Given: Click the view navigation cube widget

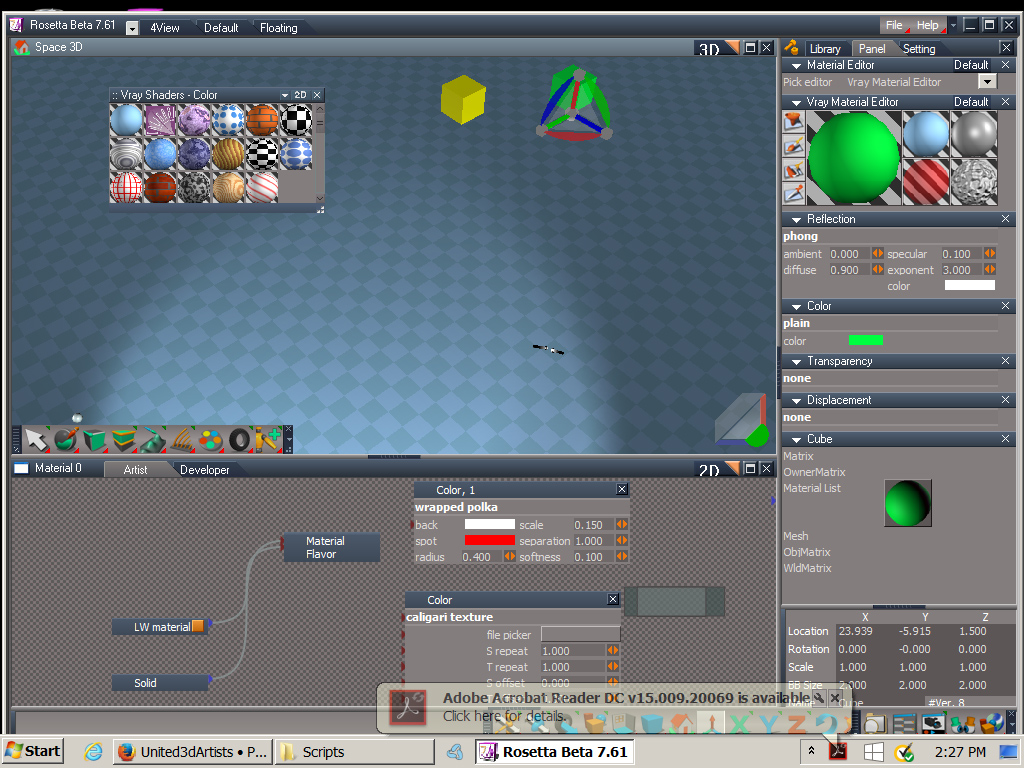Looking at the screenshot, I should 741,420.
